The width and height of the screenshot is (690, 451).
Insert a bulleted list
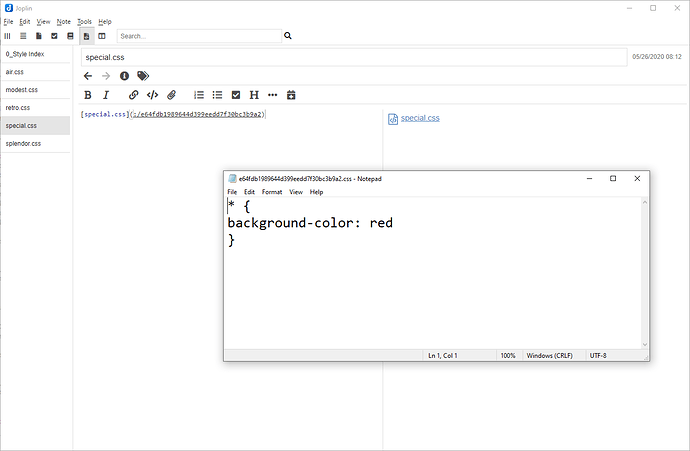(217, 95)
